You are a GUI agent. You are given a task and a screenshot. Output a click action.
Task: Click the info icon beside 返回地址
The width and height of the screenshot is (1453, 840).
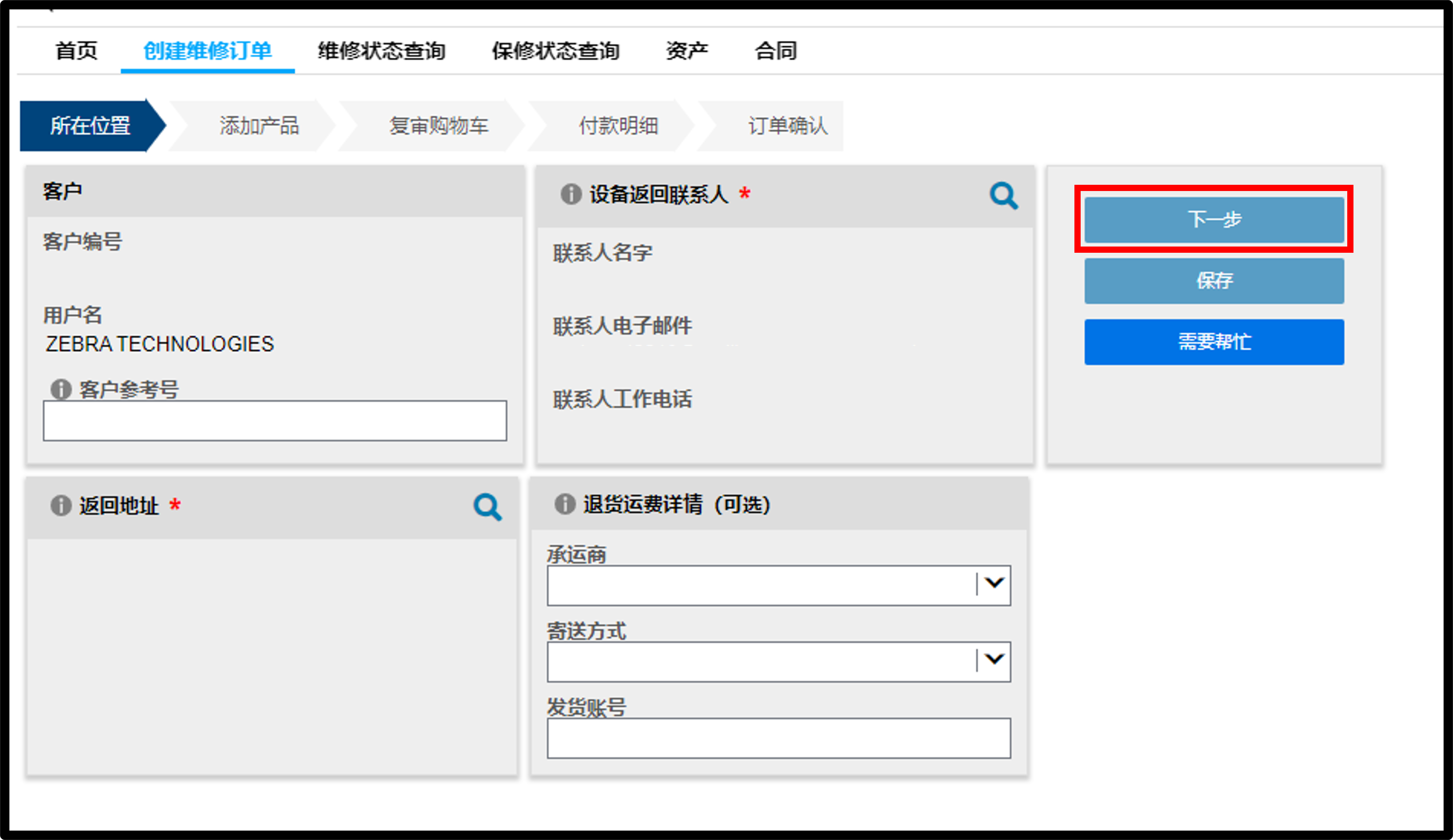pos(60,505)
